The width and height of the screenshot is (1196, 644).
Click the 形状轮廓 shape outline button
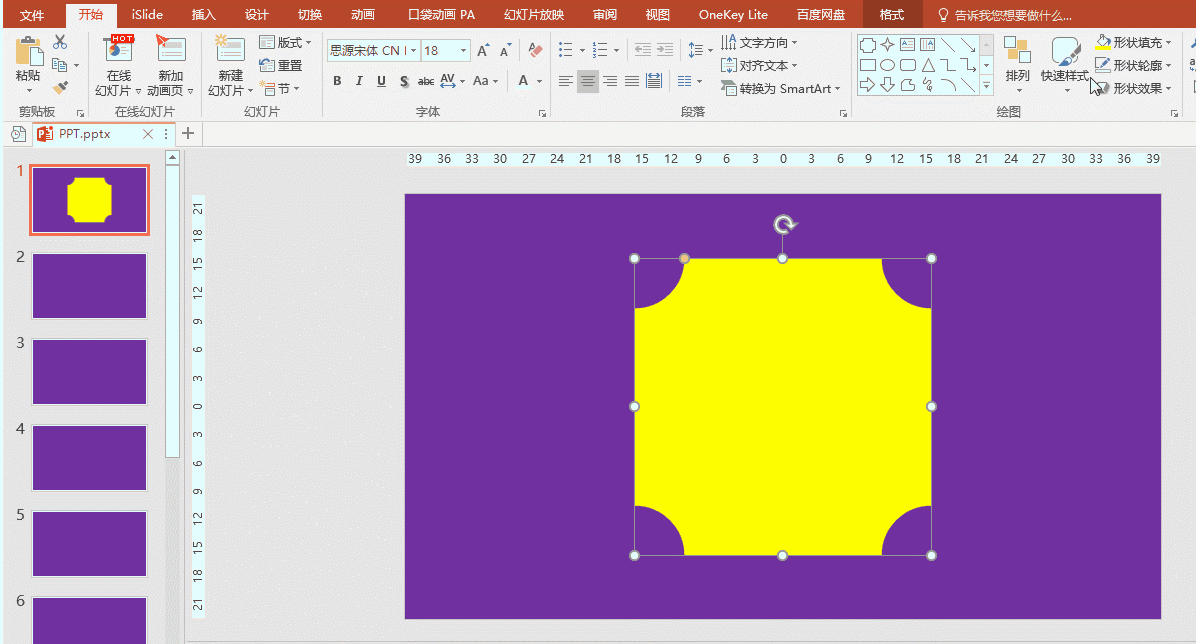[1130, 65]
